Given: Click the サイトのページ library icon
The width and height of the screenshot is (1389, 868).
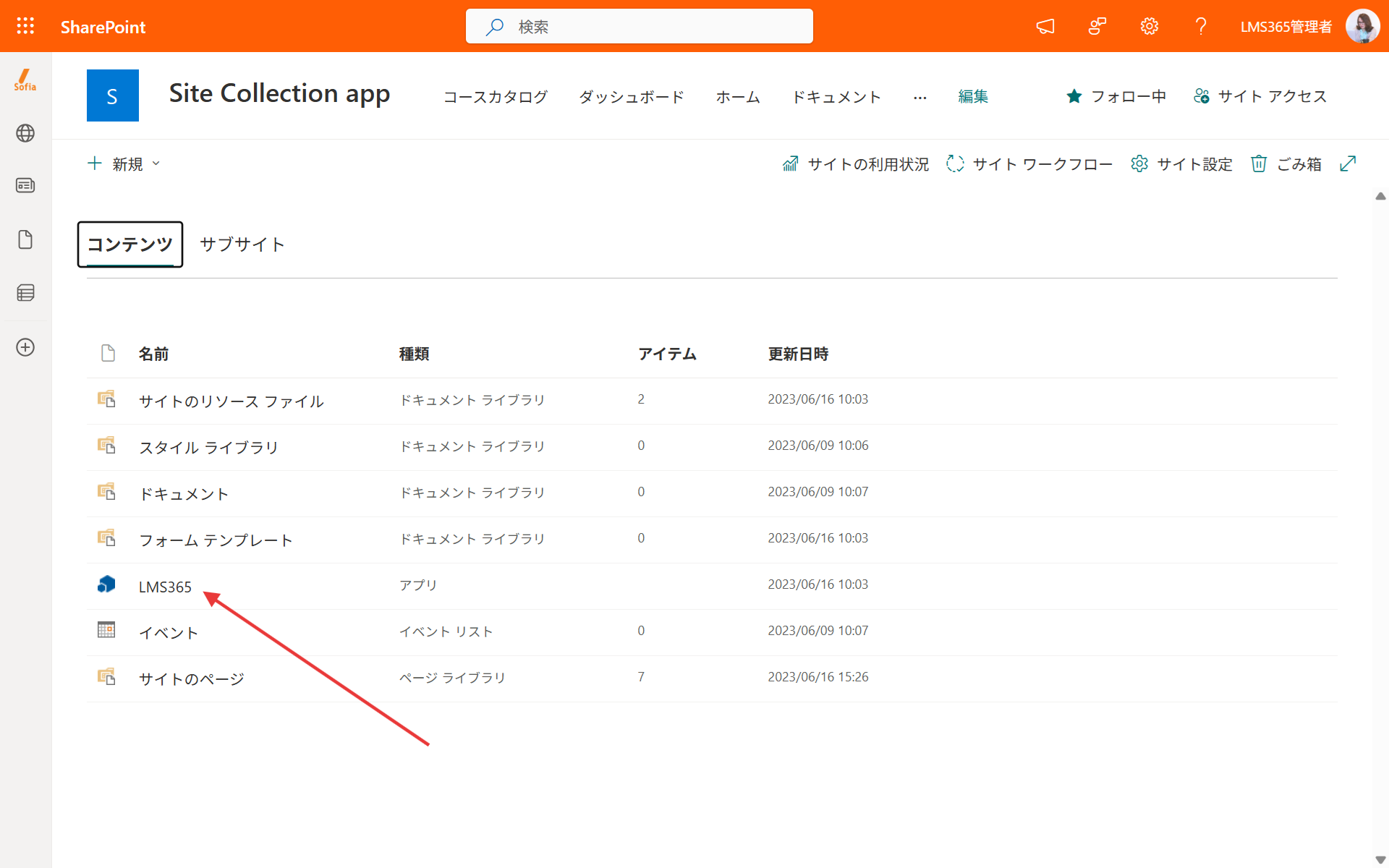Looking at the screenshot, I should (106, 676).
